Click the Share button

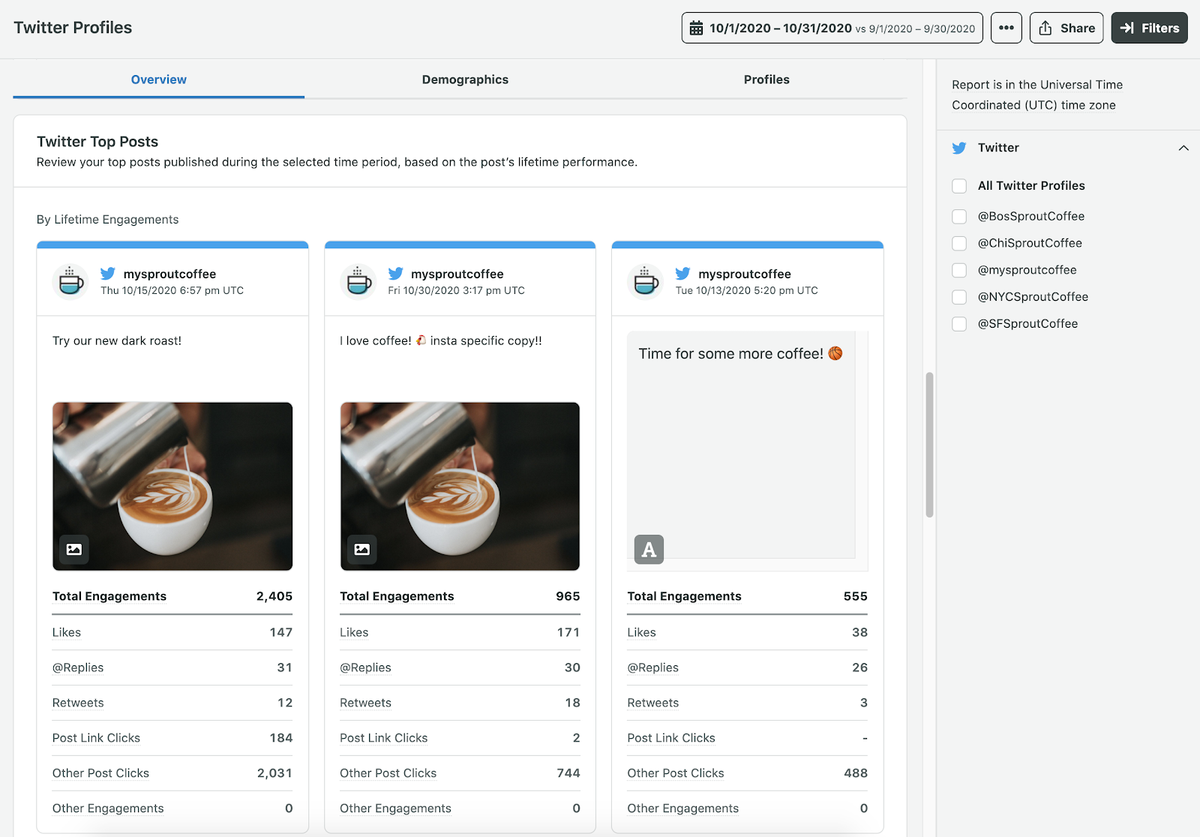tap(1066, 28)
